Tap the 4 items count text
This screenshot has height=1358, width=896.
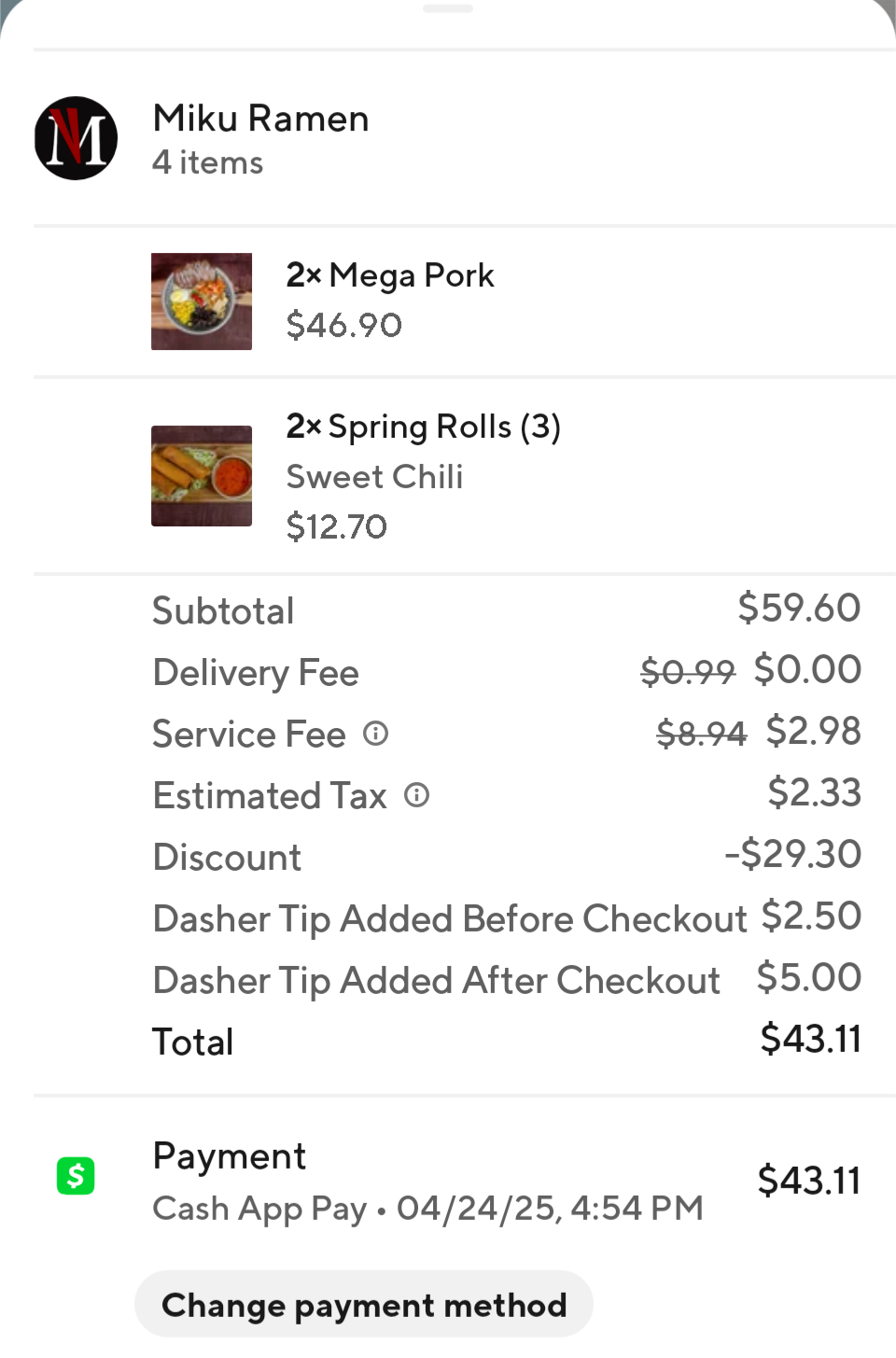pyautogui.click(x=208, y=162)
